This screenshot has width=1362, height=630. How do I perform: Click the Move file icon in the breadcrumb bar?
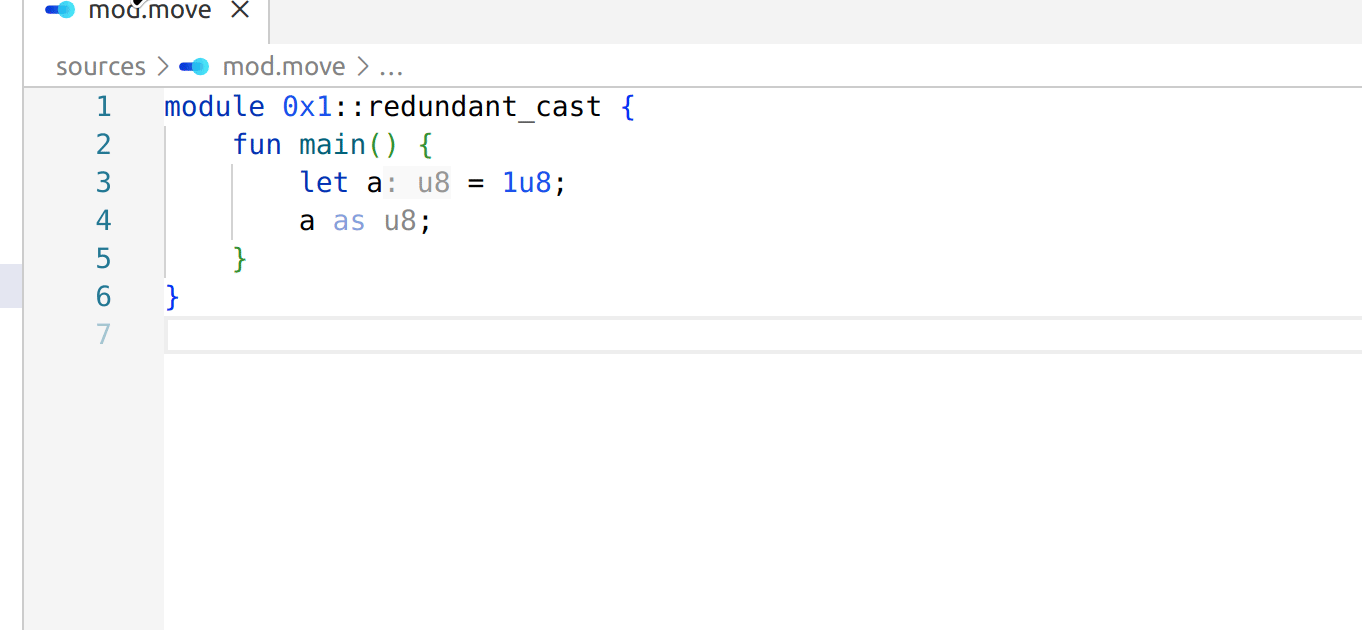[x=193, y=66]
